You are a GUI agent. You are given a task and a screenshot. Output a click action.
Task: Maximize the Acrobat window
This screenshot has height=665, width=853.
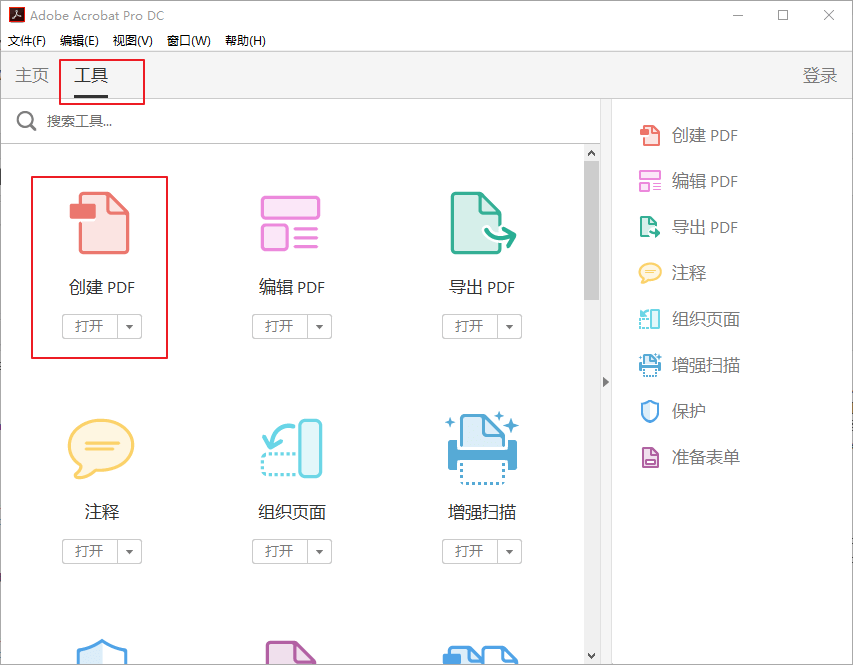point(783,15)
